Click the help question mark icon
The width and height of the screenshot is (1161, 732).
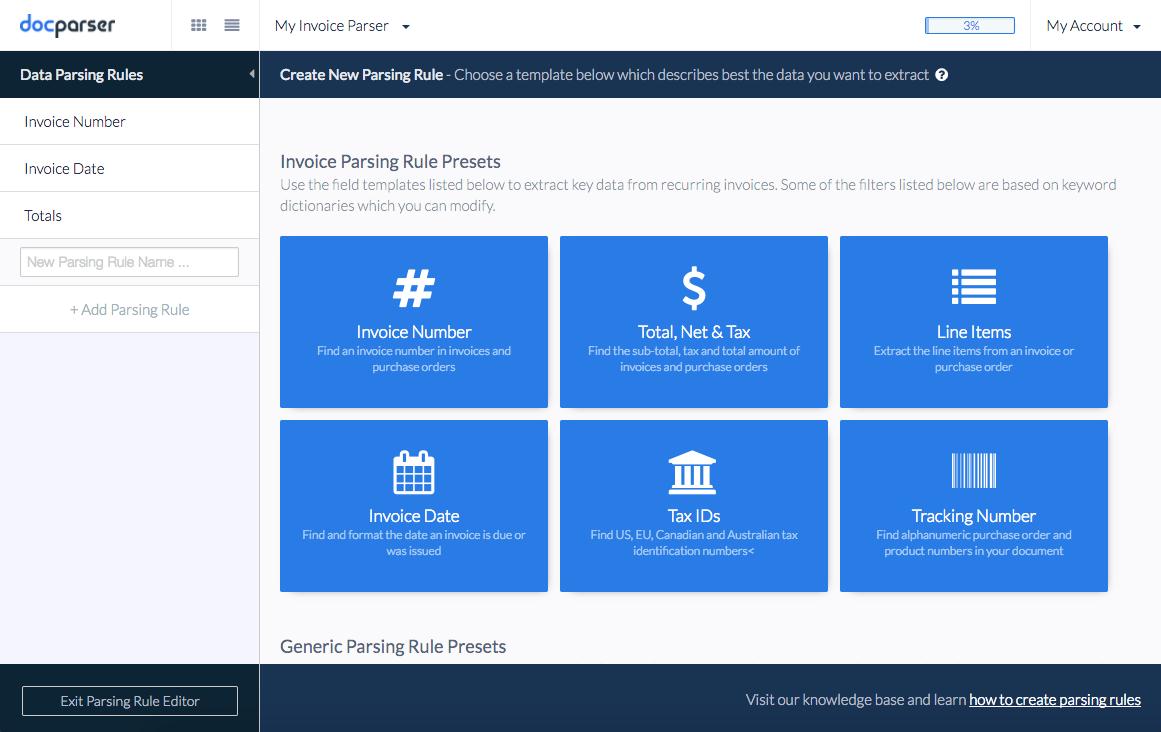coord(941,75)
